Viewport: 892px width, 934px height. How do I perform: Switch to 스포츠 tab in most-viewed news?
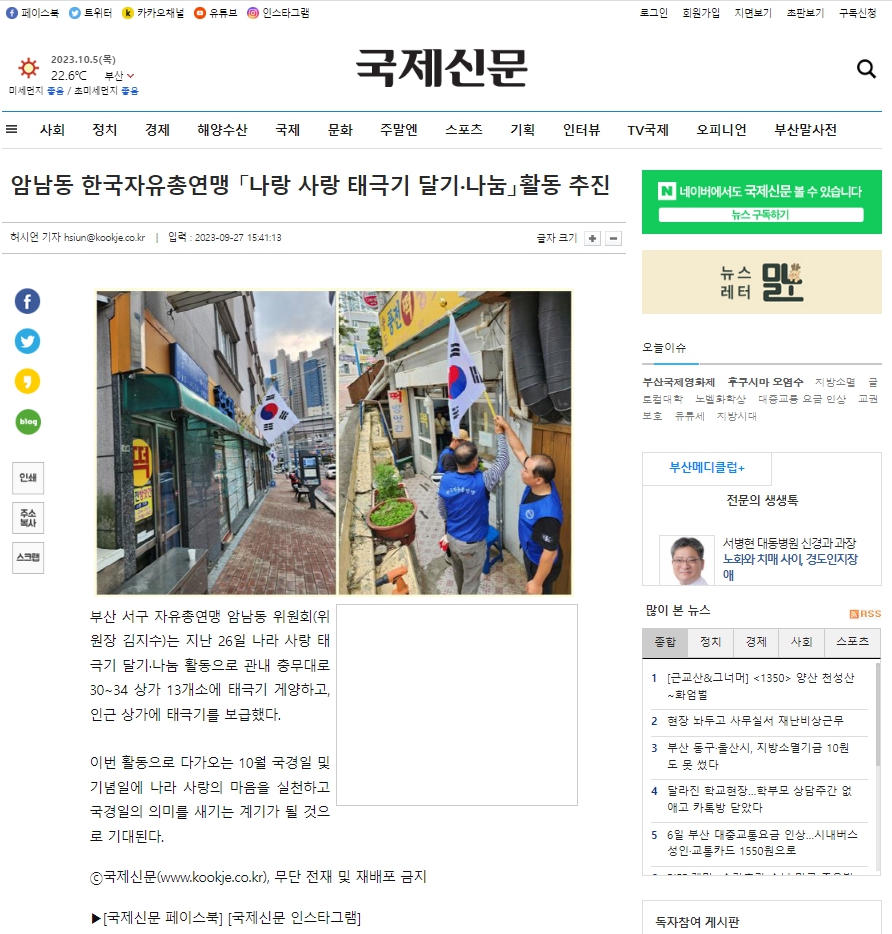(x=852, y=642)
